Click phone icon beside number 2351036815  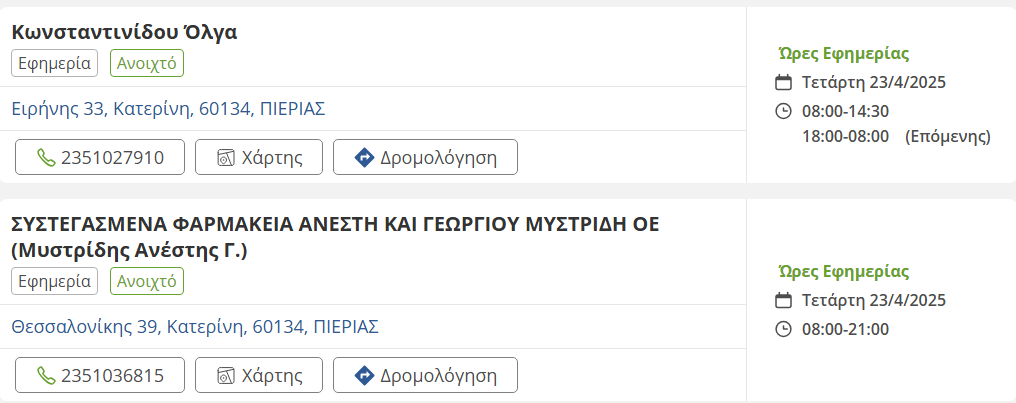46,376
